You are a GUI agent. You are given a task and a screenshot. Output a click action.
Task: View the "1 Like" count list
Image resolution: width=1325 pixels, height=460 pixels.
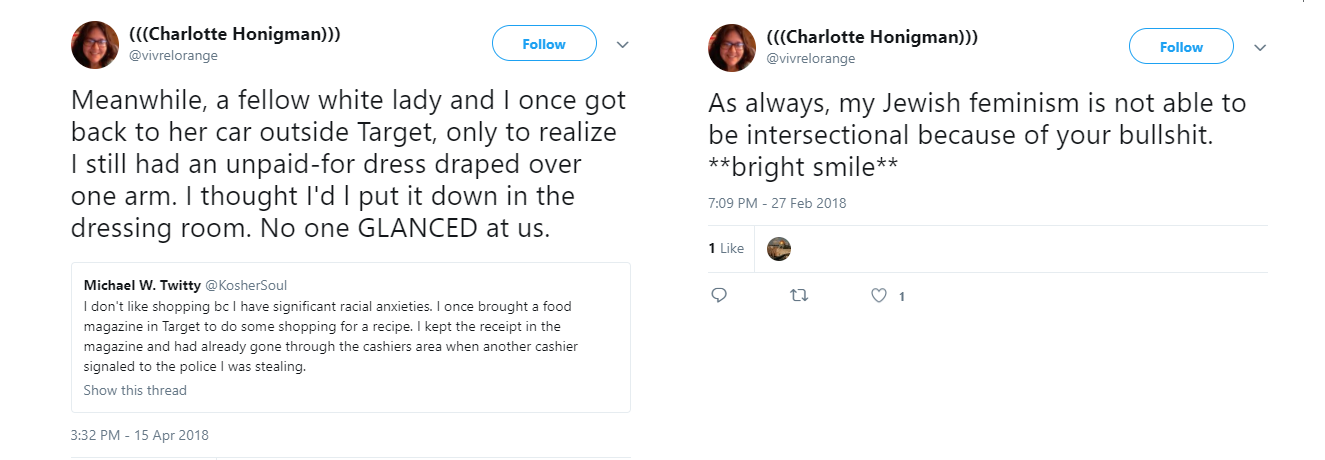tap(726, 248)
